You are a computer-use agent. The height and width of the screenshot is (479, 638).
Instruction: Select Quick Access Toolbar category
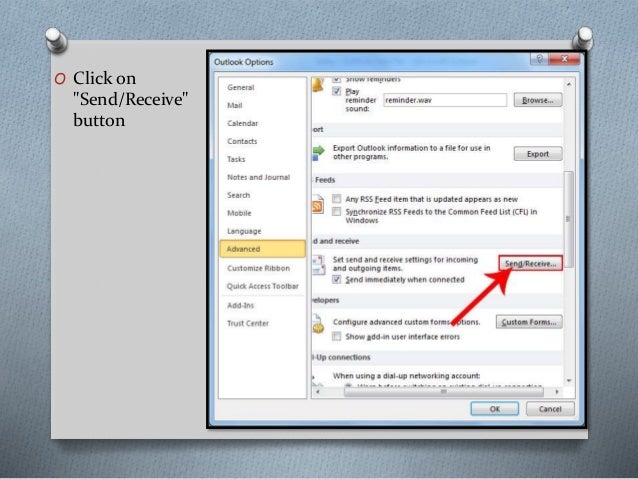[x=262, y=286]
